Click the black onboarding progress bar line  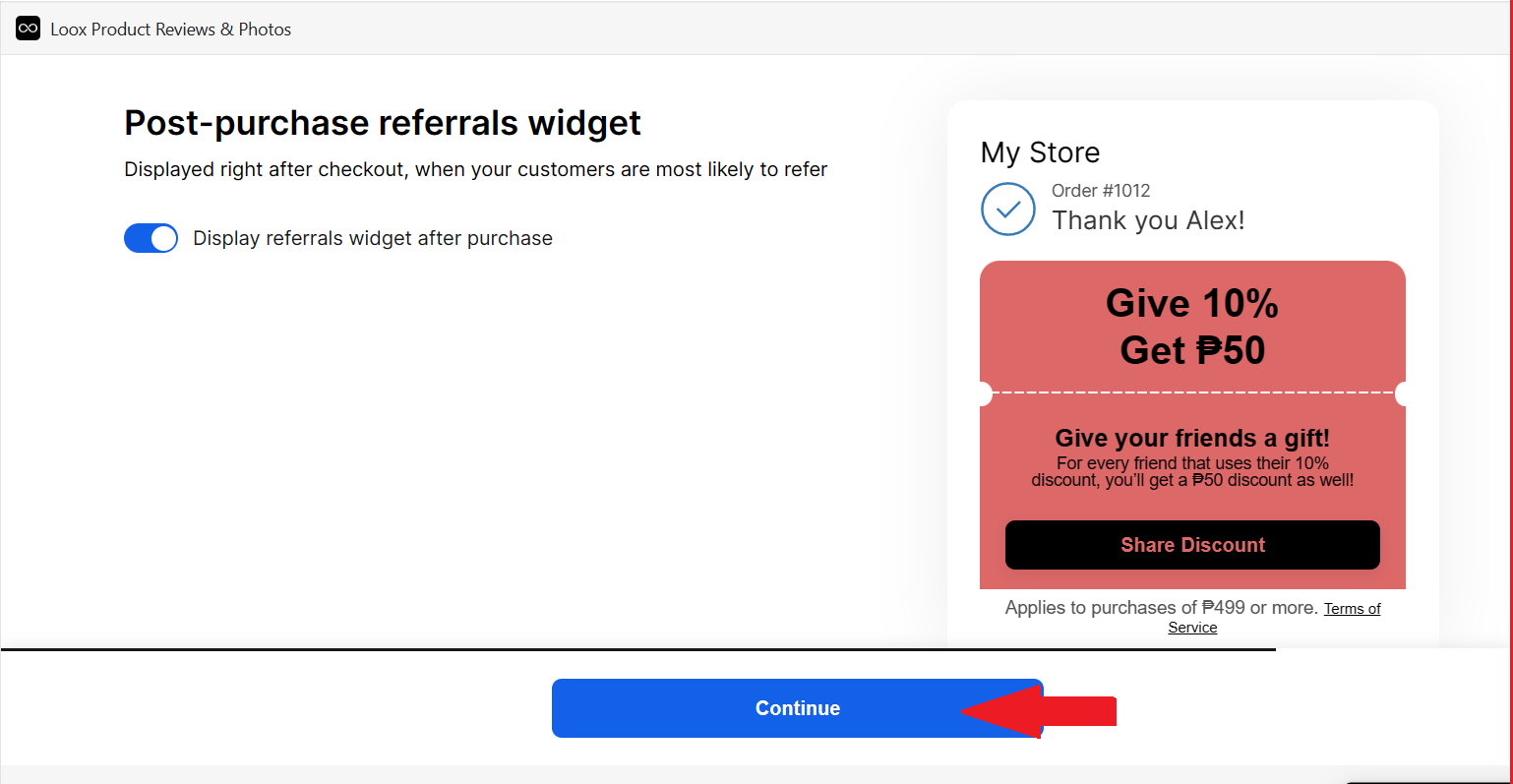637,649
